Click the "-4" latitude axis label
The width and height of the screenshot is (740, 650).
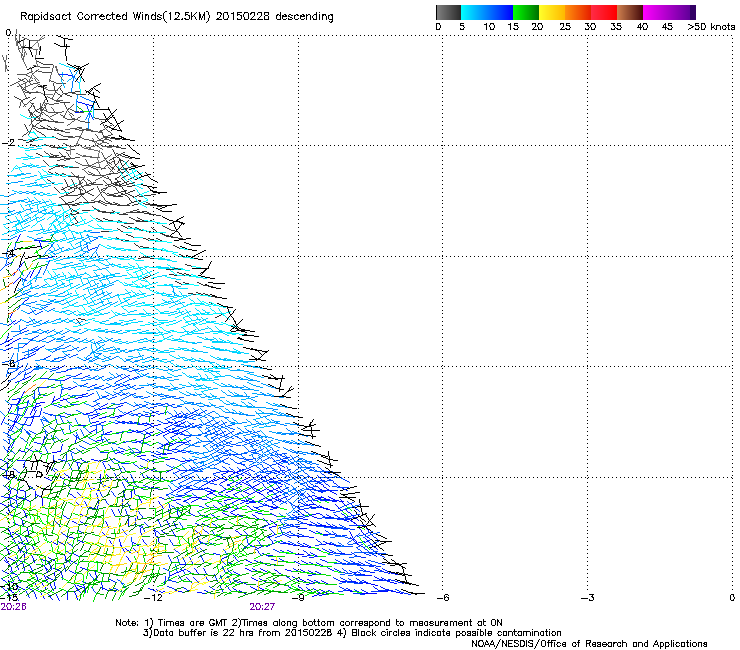[8, 253]
